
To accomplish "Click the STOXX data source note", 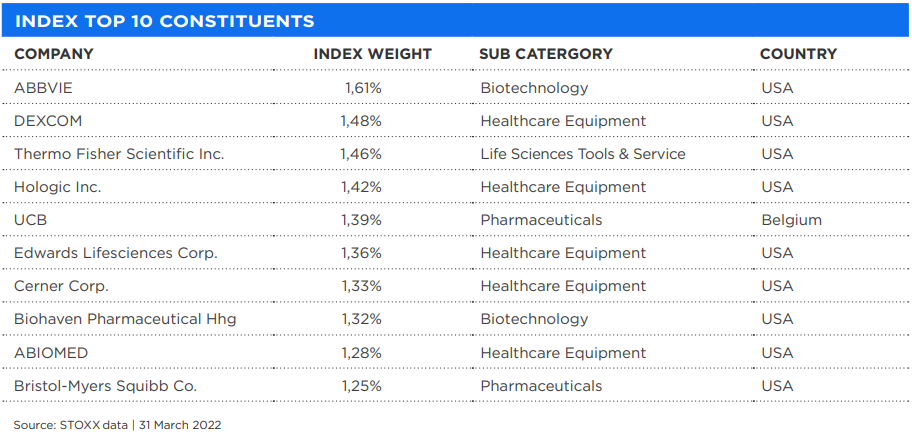I will [117, 425].
